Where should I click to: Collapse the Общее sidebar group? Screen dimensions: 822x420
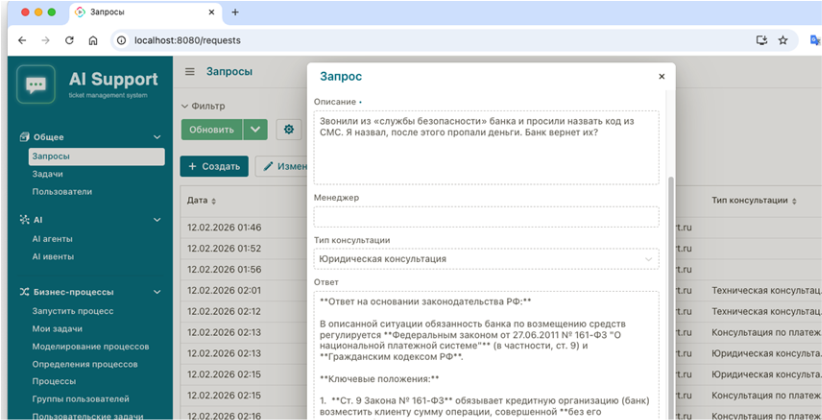click(157, 137)
